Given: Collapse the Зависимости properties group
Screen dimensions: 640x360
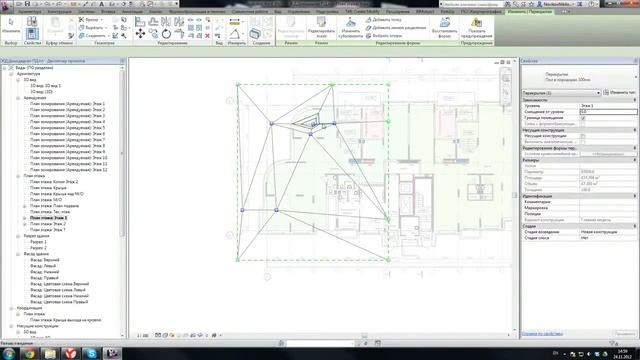Looking at the screenshot, I should (635, 100).
